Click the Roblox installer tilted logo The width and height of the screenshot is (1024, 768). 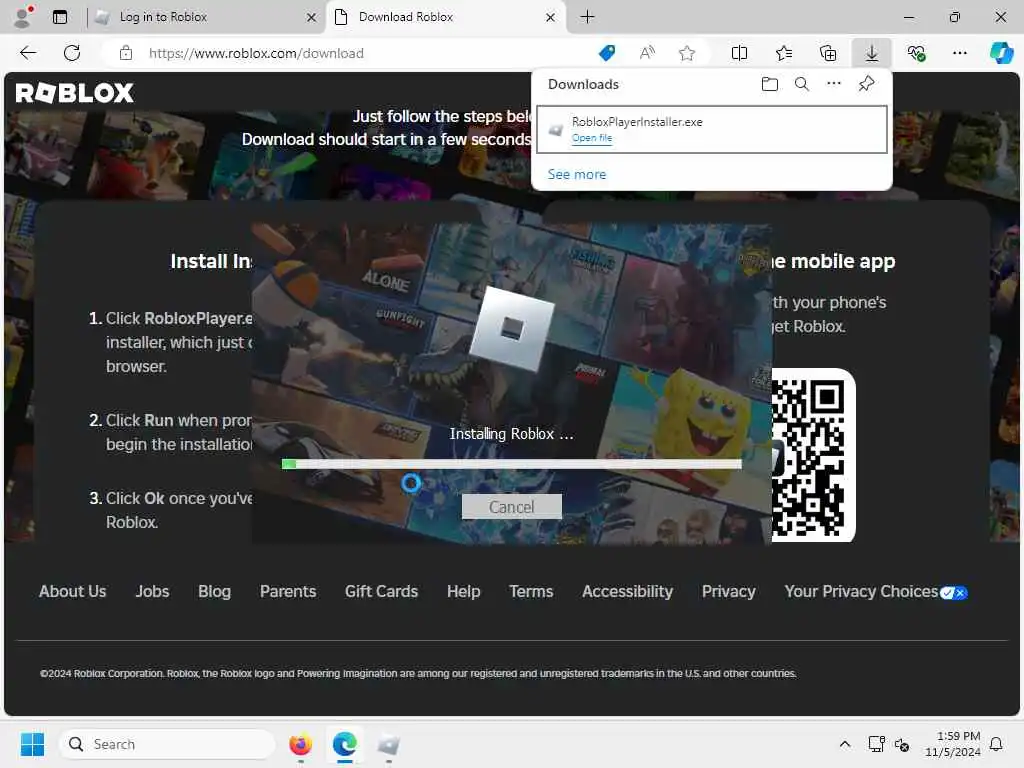point(512,328)
